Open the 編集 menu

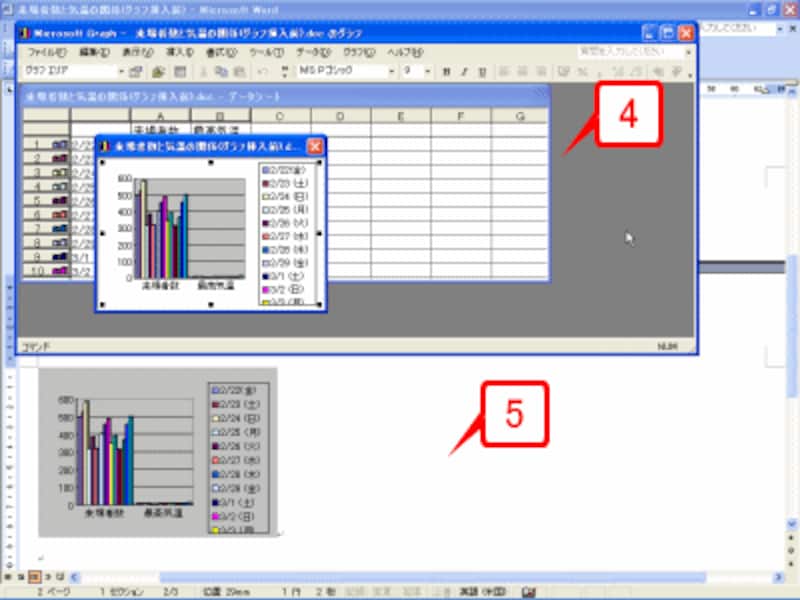click(94, 53)
